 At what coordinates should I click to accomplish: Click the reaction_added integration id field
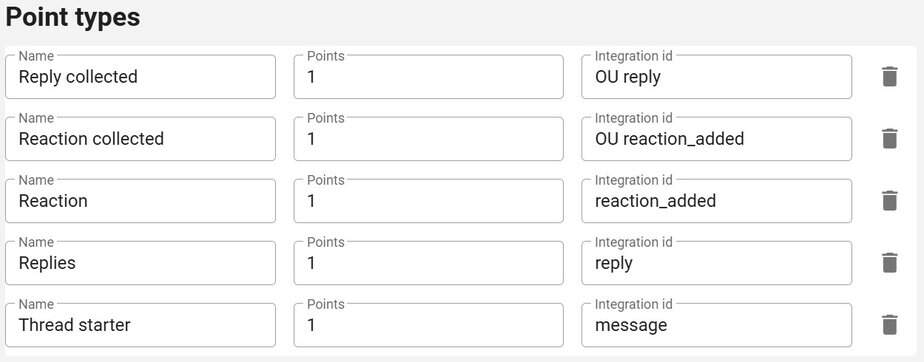click(x=717, y=200)
